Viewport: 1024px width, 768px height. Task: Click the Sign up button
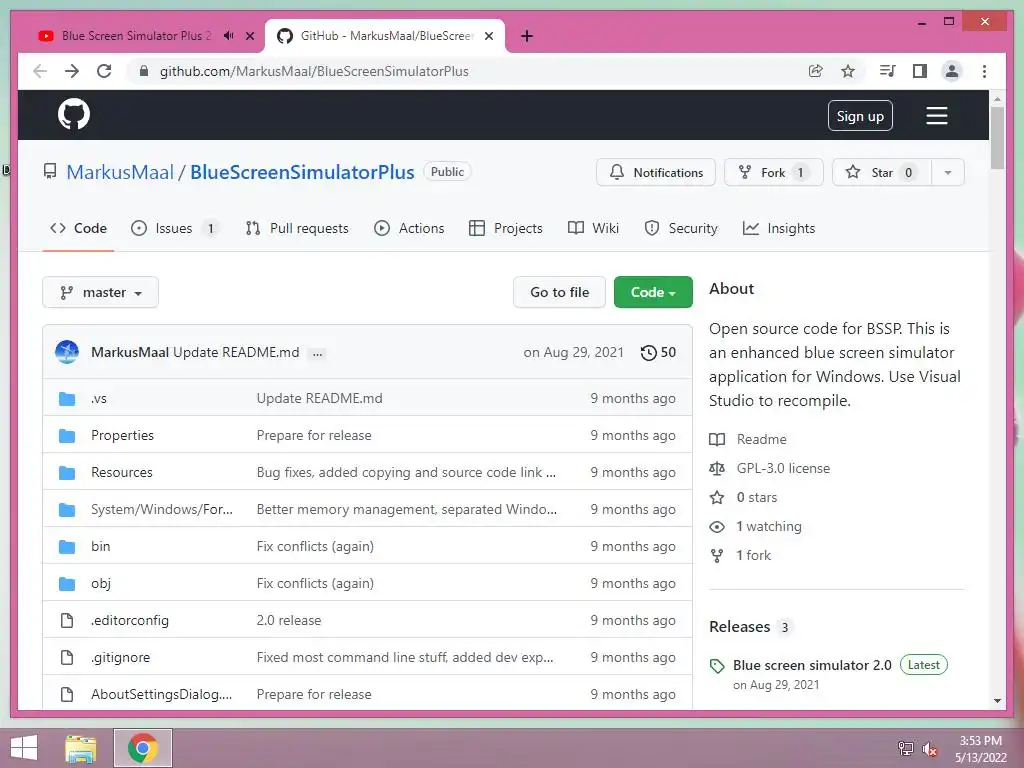tap(860, 116)
